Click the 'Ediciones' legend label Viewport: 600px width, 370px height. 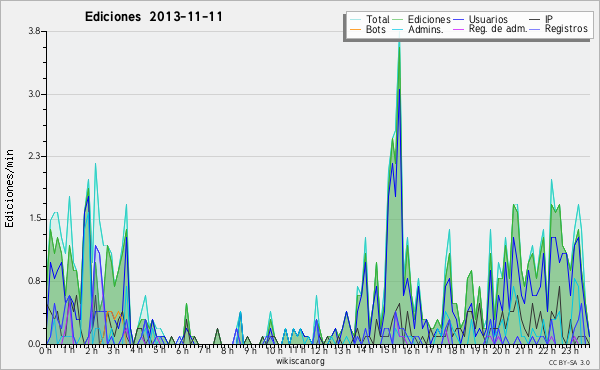(429, 19)
